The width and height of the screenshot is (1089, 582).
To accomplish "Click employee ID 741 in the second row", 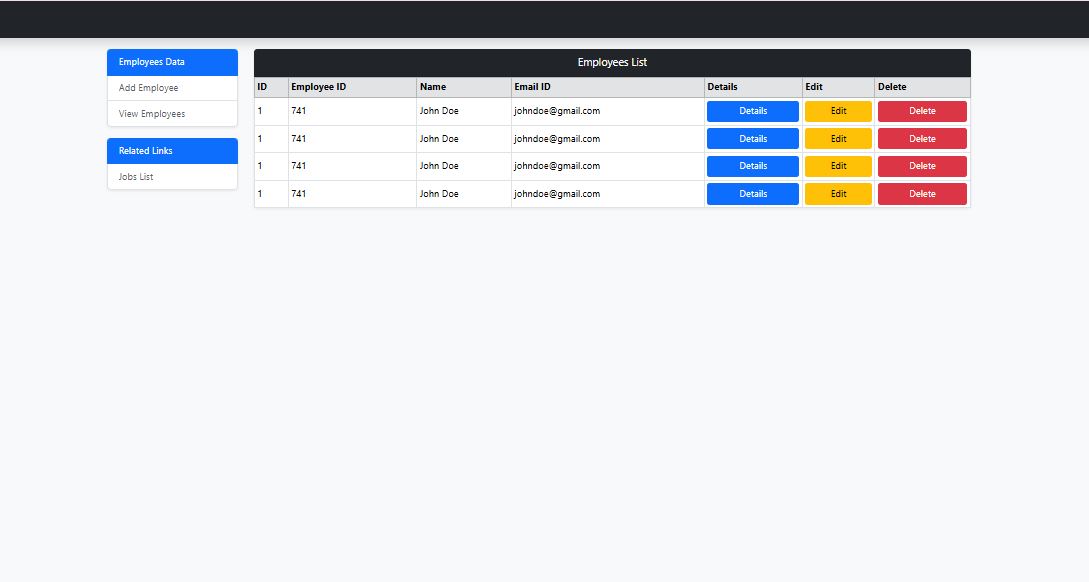I will coord(298,138).
